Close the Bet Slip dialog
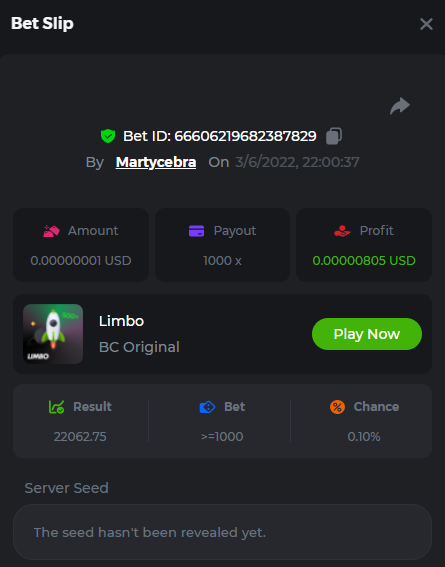 click(426, 24)
